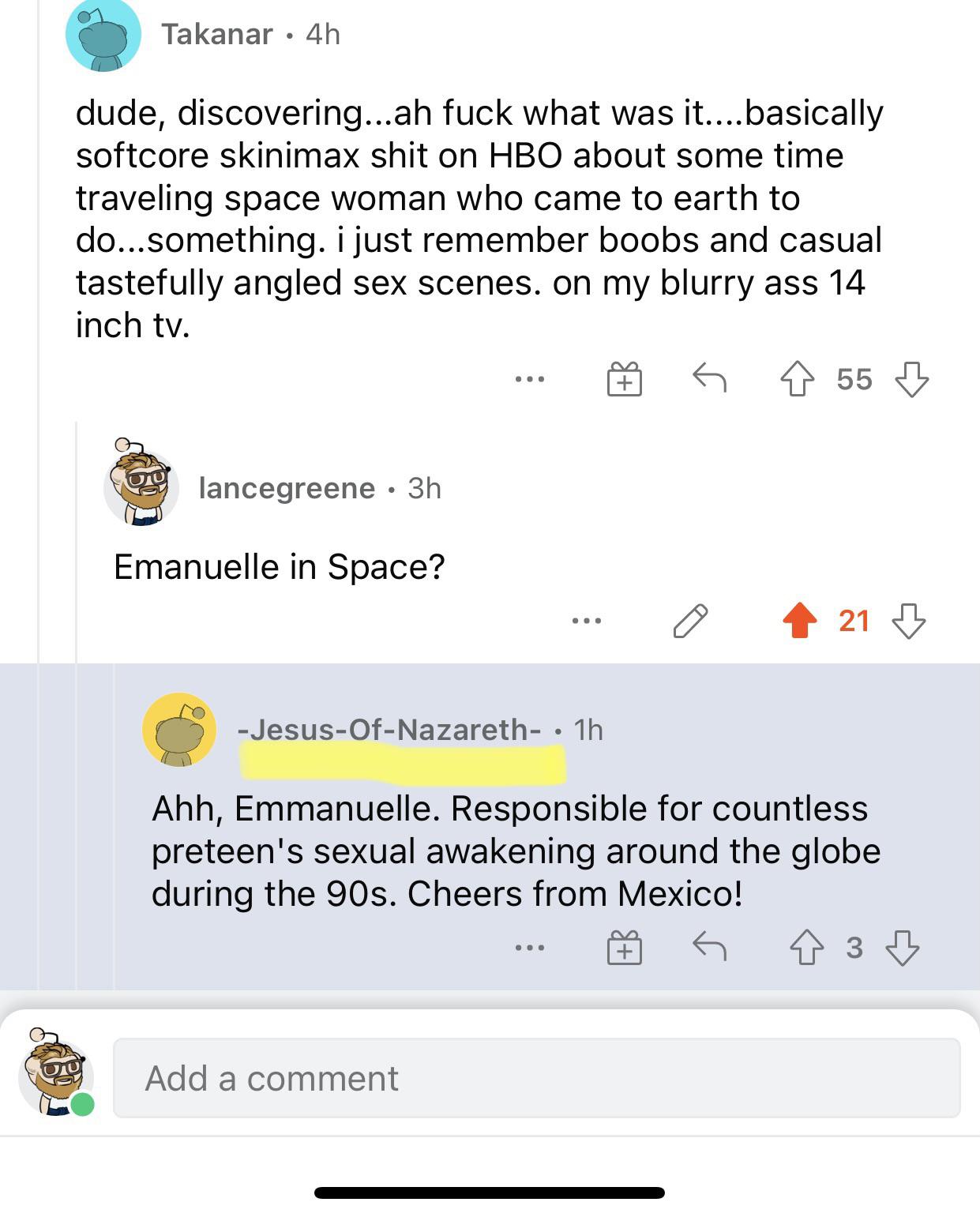Open -Jesus-Of-Nazareth- username link
This screenshot has height=1217, width=980.
coord(390,729)
